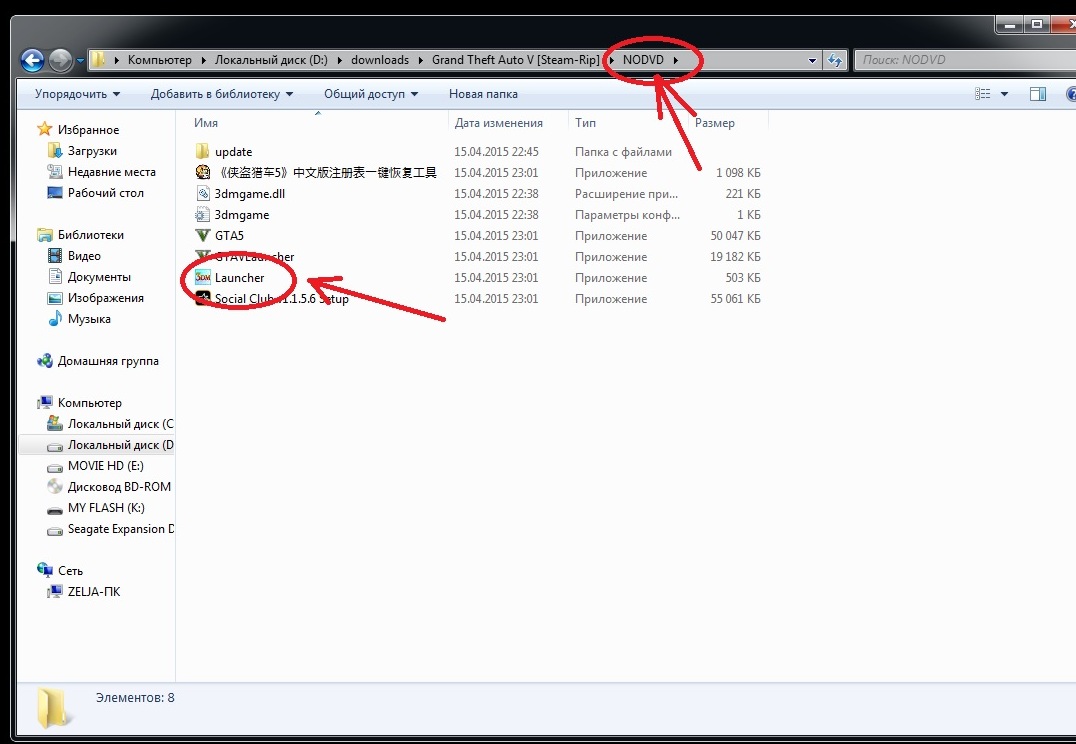Click the folder icon in details pane
The width and height of the screenshot is (1076, 744).
tap(54, 707)
